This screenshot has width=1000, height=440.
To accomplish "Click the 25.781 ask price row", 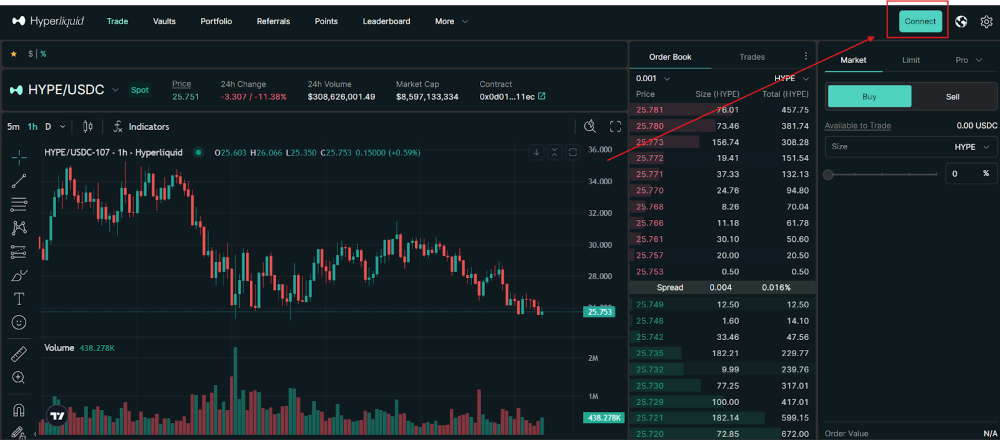I will point(722,110).
